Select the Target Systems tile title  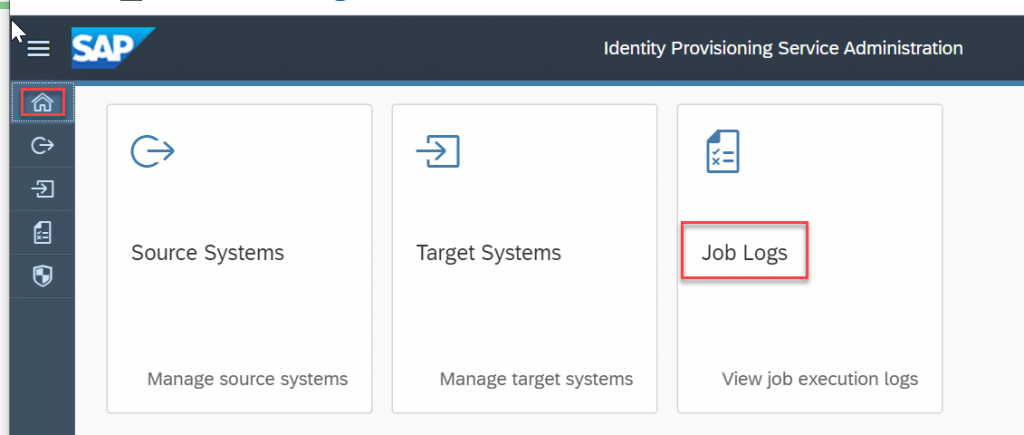click(x=488, y=253)
